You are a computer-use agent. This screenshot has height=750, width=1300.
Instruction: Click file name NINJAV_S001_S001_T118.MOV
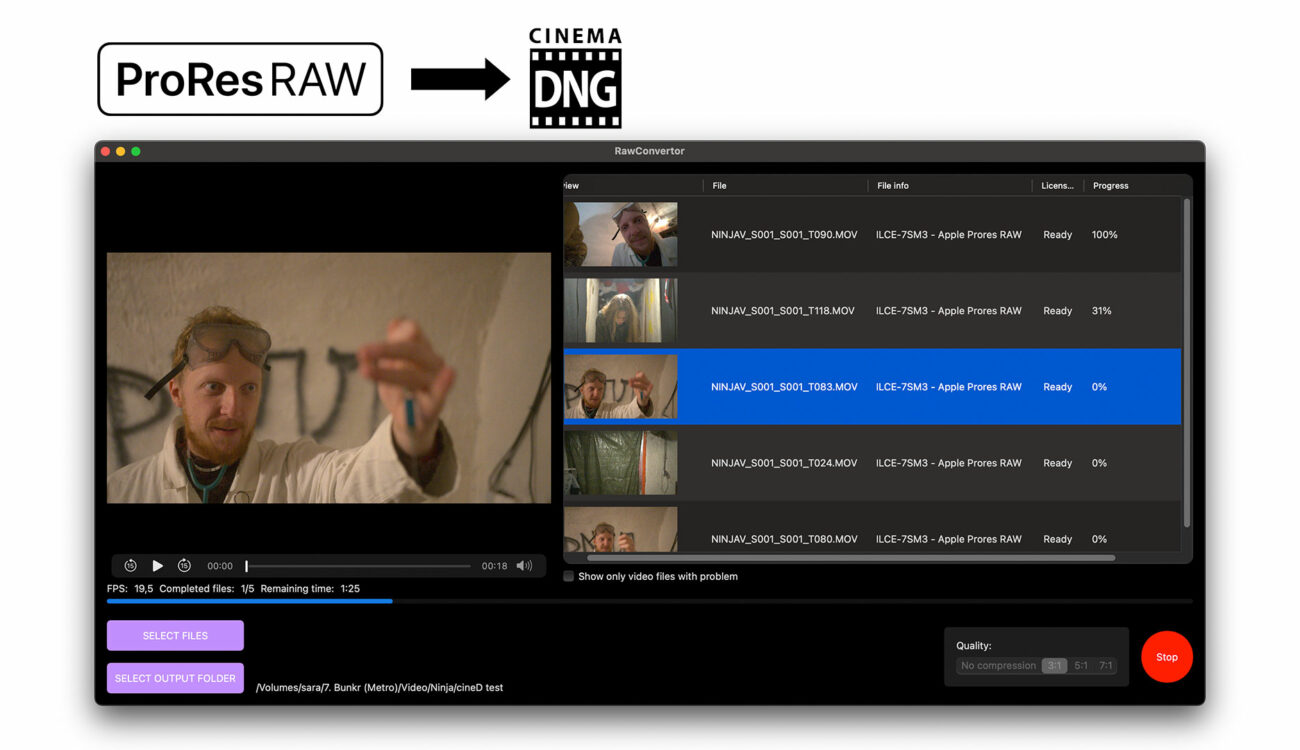coord(783,311)
